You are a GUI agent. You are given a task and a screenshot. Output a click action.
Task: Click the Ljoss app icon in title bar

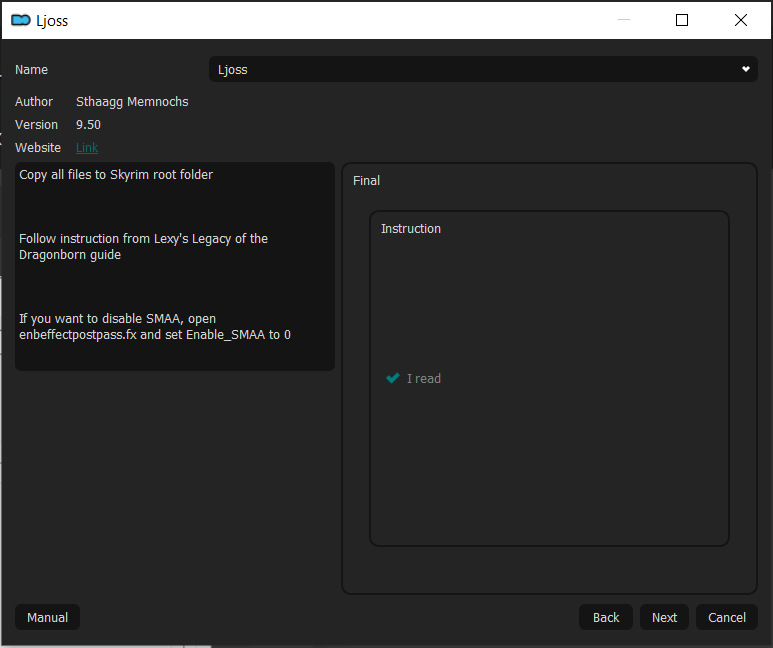pos(21,20)
